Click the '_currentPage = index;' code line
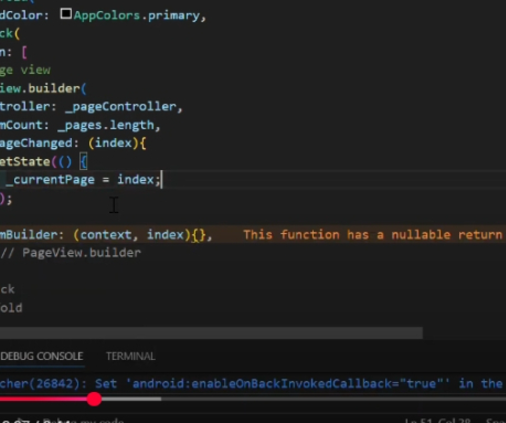Screen dimensions: 506x423 [x=83, y=180]
